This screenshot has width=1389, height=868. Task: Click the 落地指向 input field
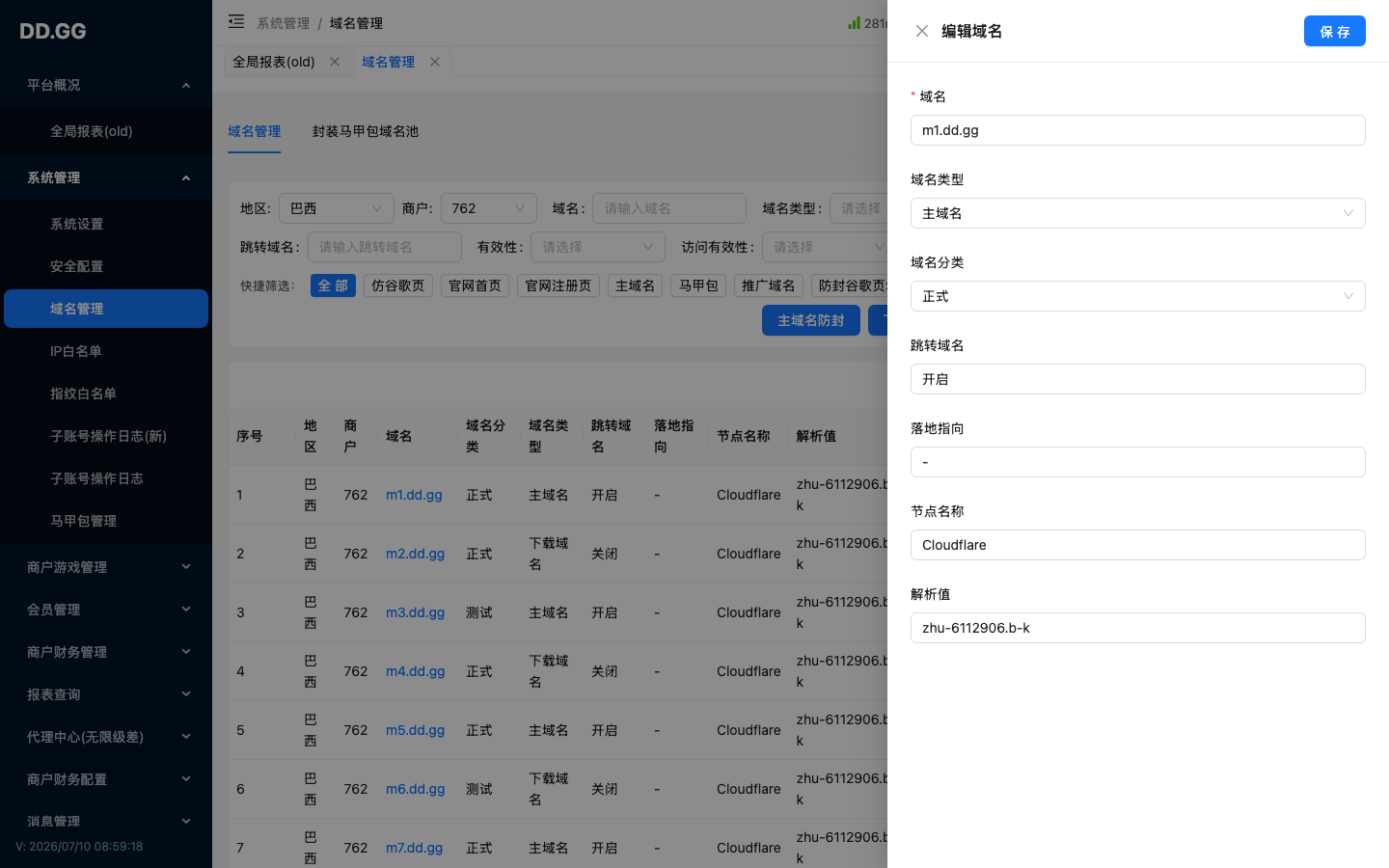click(1138, 462)
